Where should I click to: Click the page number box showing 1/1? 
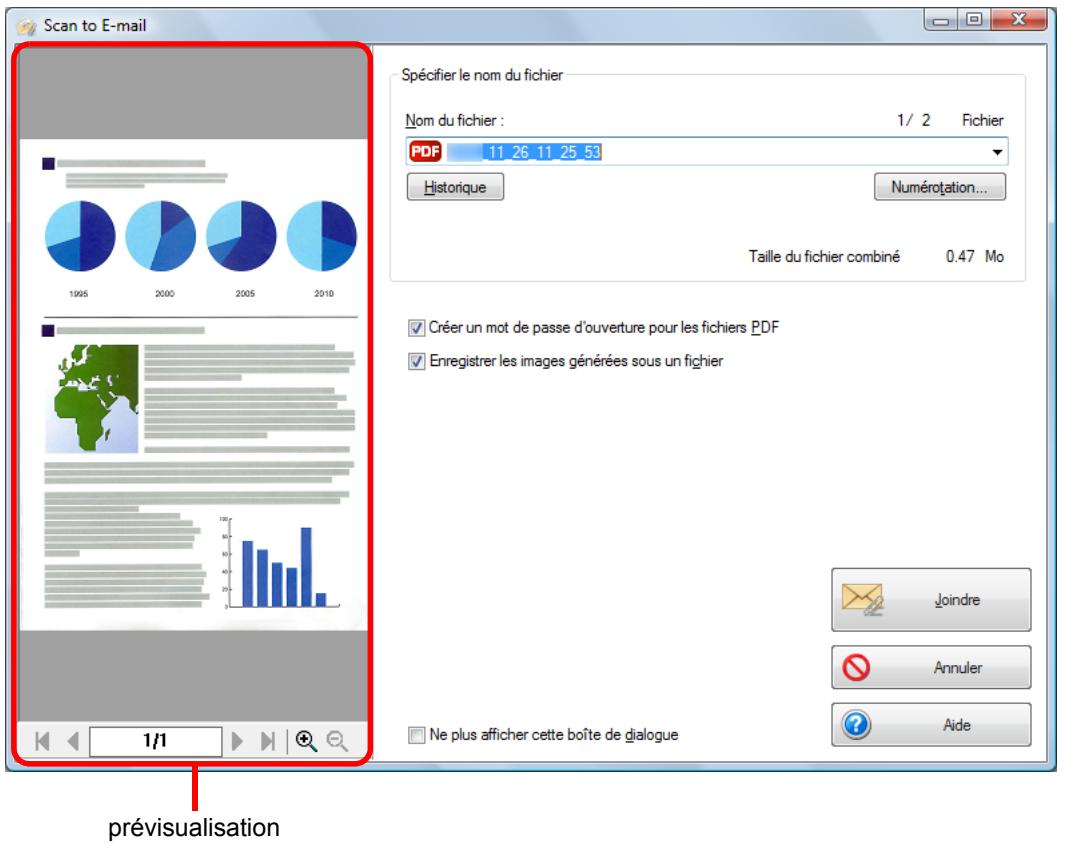coord(156,741)
